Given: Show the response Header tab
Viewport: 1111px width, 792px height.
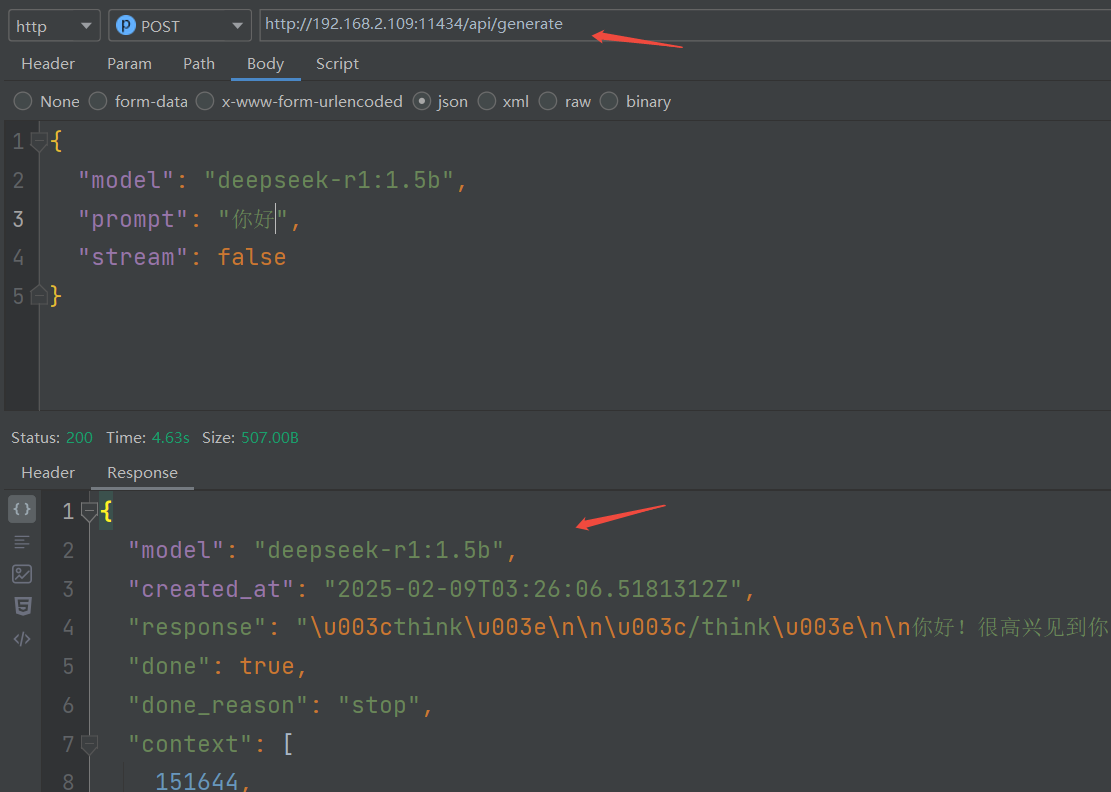Looking at the screenshot, I should click(47, 473).
